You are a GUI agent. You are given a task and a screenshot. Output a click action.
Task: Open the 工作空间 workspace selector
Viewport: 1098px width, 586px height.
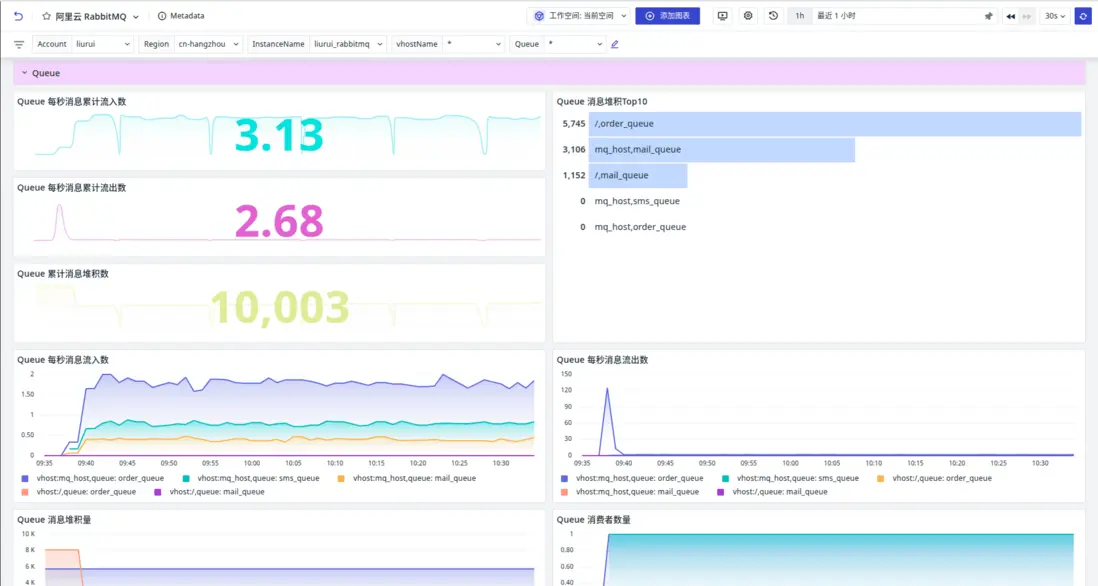[x=580, y=16]
